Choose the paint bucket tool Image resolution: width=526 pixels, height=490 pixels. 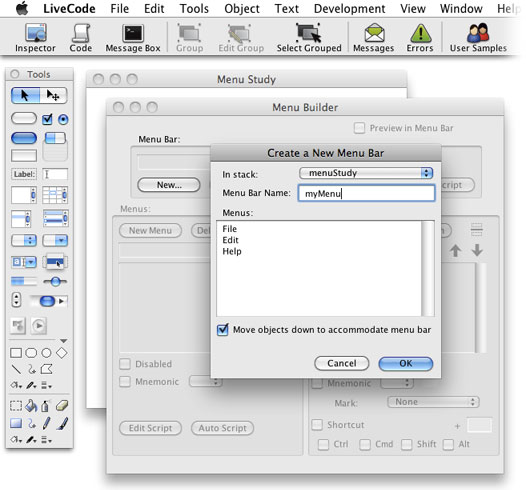point(31,406)
